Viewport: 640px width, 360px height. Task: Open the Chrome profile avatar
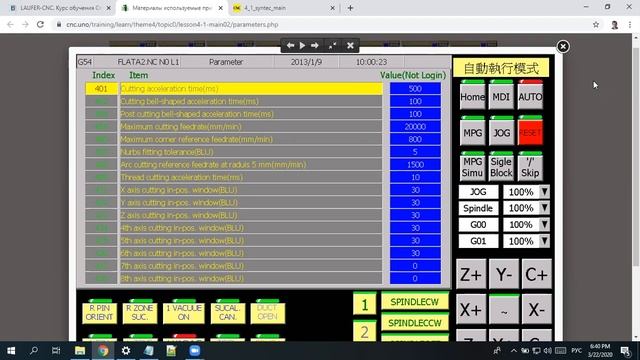click(x=614, y=24)
